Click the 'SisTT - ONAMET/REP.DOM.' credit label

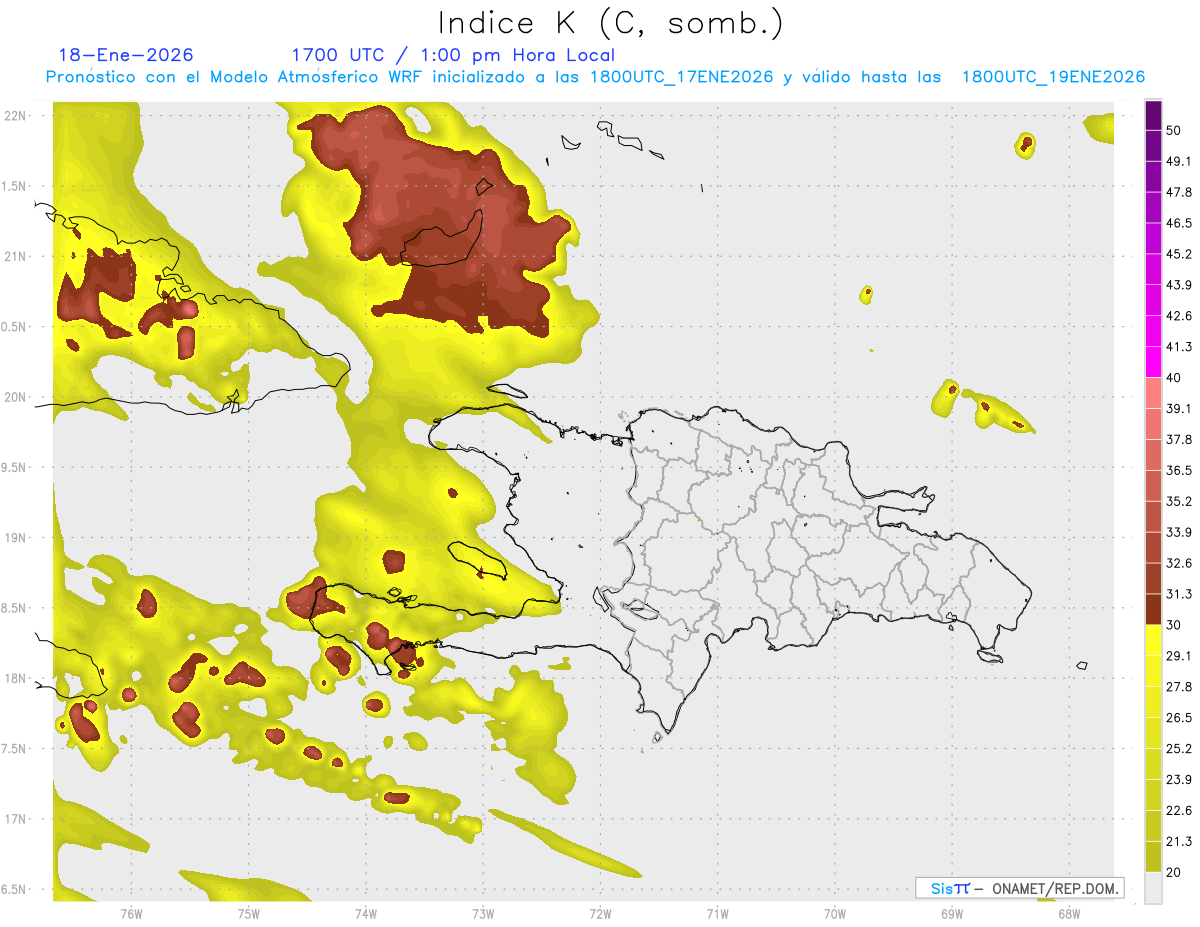tap(1019, 888)
